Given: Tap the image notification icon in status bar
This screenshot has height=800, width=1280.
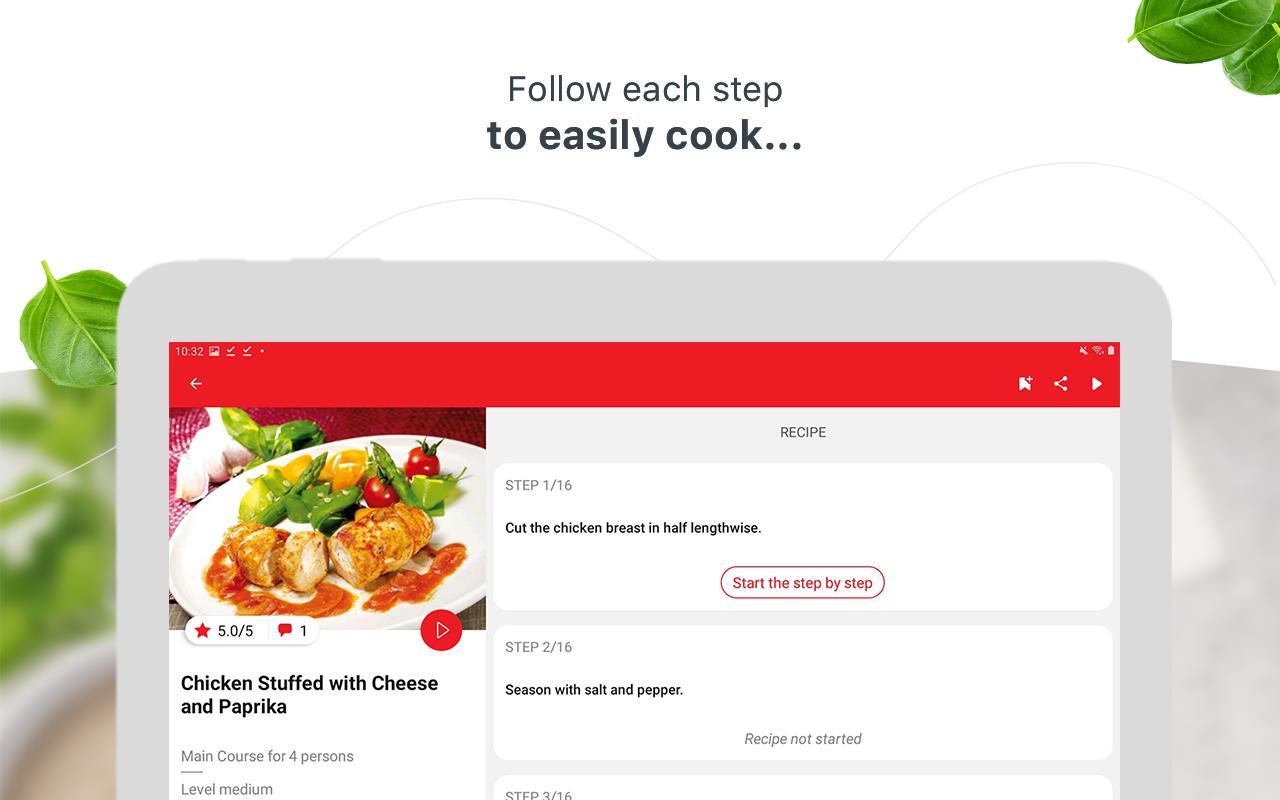Looking at the screenshot, I should [x=214, y=351].
